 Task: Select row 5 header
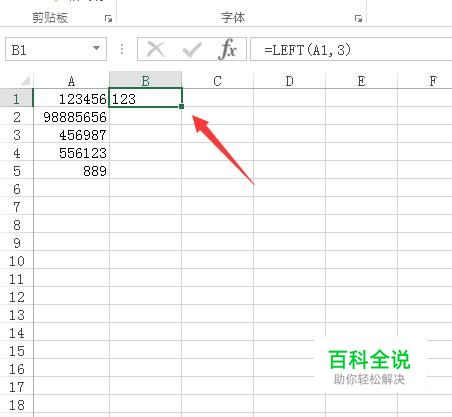(x=17, y=170)
